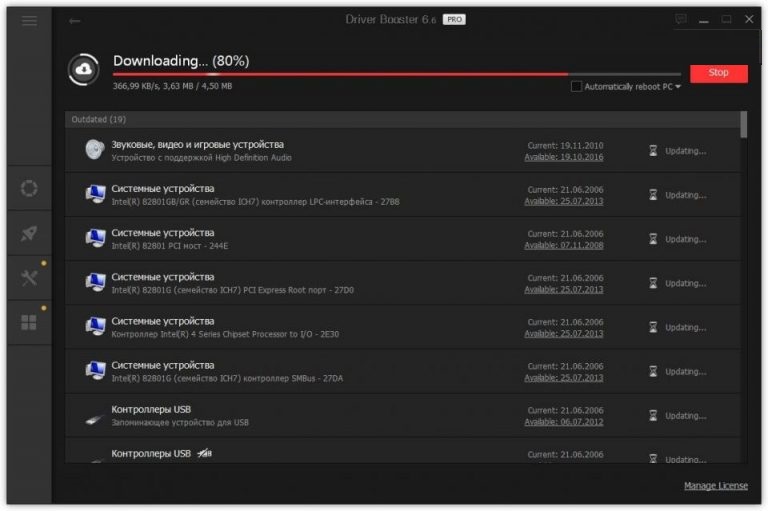Click hourglass icon on High Definition Audio row
The height and width of the screenshot is (511, 768).
pos(653,150)
